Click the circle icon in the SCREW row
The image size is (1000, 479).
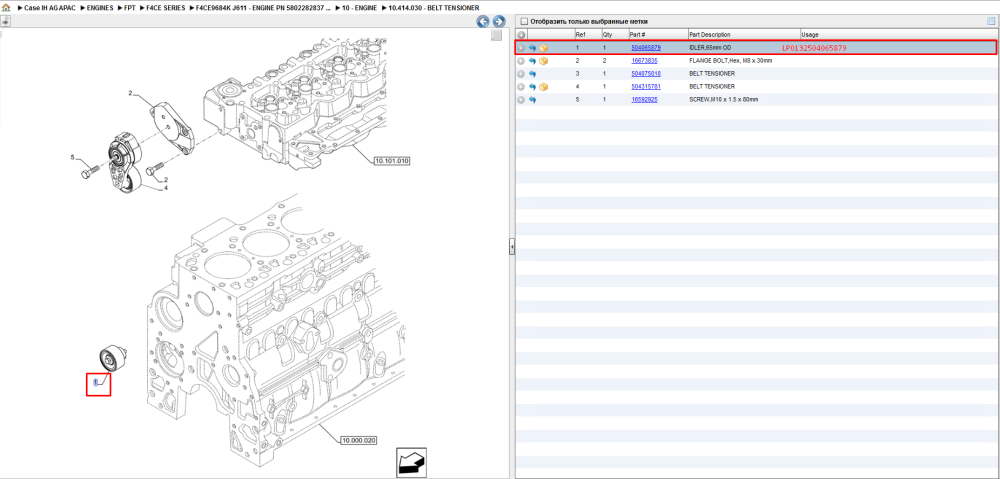pyautogui.click(x=521, y=100)
